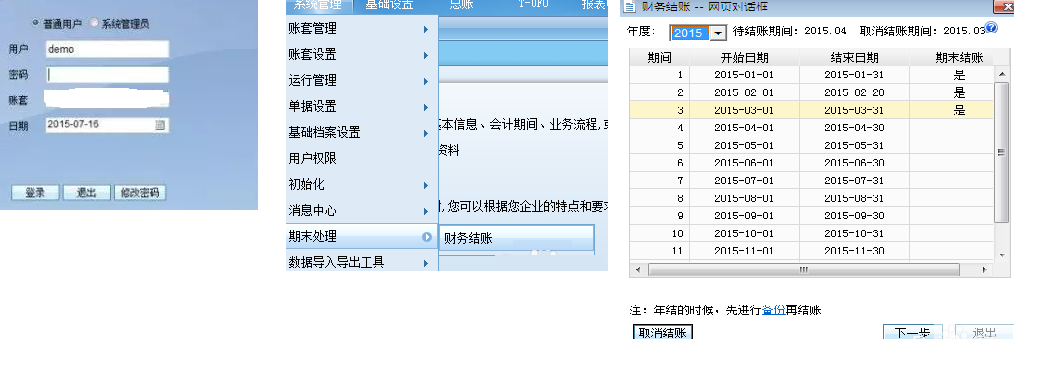Viewport: 1037px width, 385px height.
Task: Click the vertical scrollbar thumb in the table
Action: click(1002, 152)
